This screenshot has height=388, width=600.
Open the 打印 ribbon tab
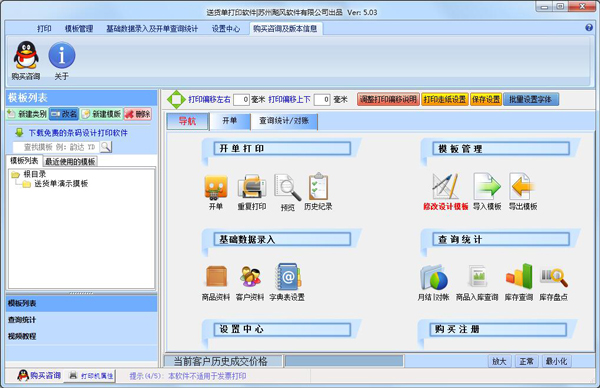click(x=44, y=29)
